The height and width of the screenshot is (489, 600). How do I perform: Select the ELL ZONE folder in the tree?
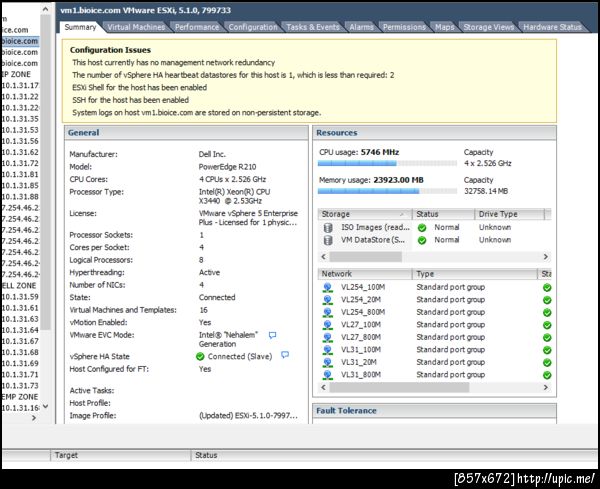19,286
